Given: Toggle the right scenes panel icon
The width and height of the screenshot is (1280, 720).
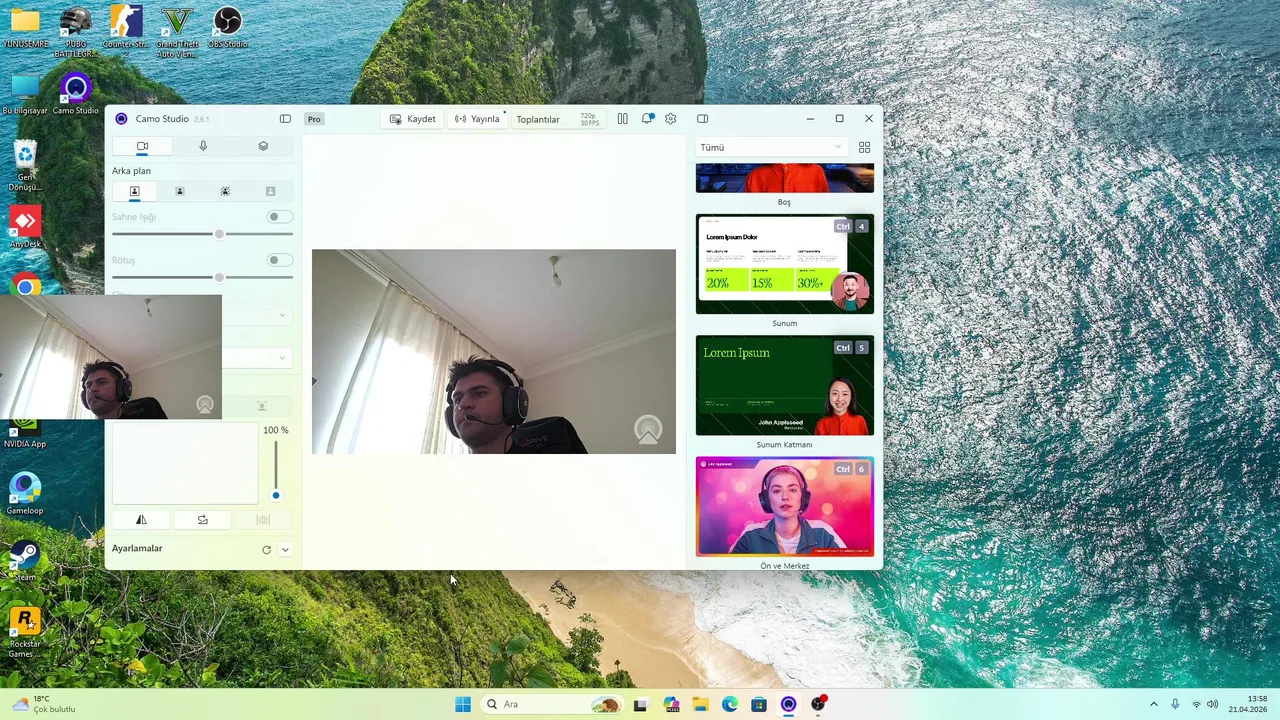Looking at the screenshot, I should click(x=703, y=119).
